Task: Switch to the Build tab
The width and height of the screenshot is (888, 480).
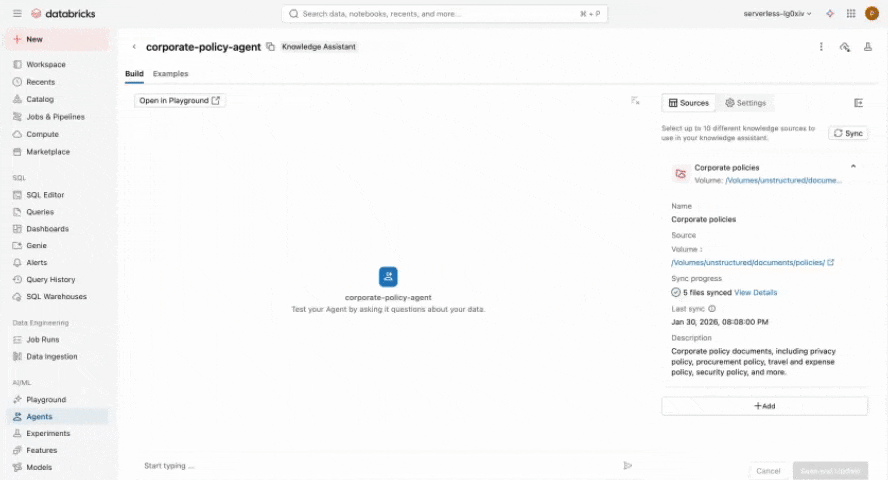Action: click(134, 74)
